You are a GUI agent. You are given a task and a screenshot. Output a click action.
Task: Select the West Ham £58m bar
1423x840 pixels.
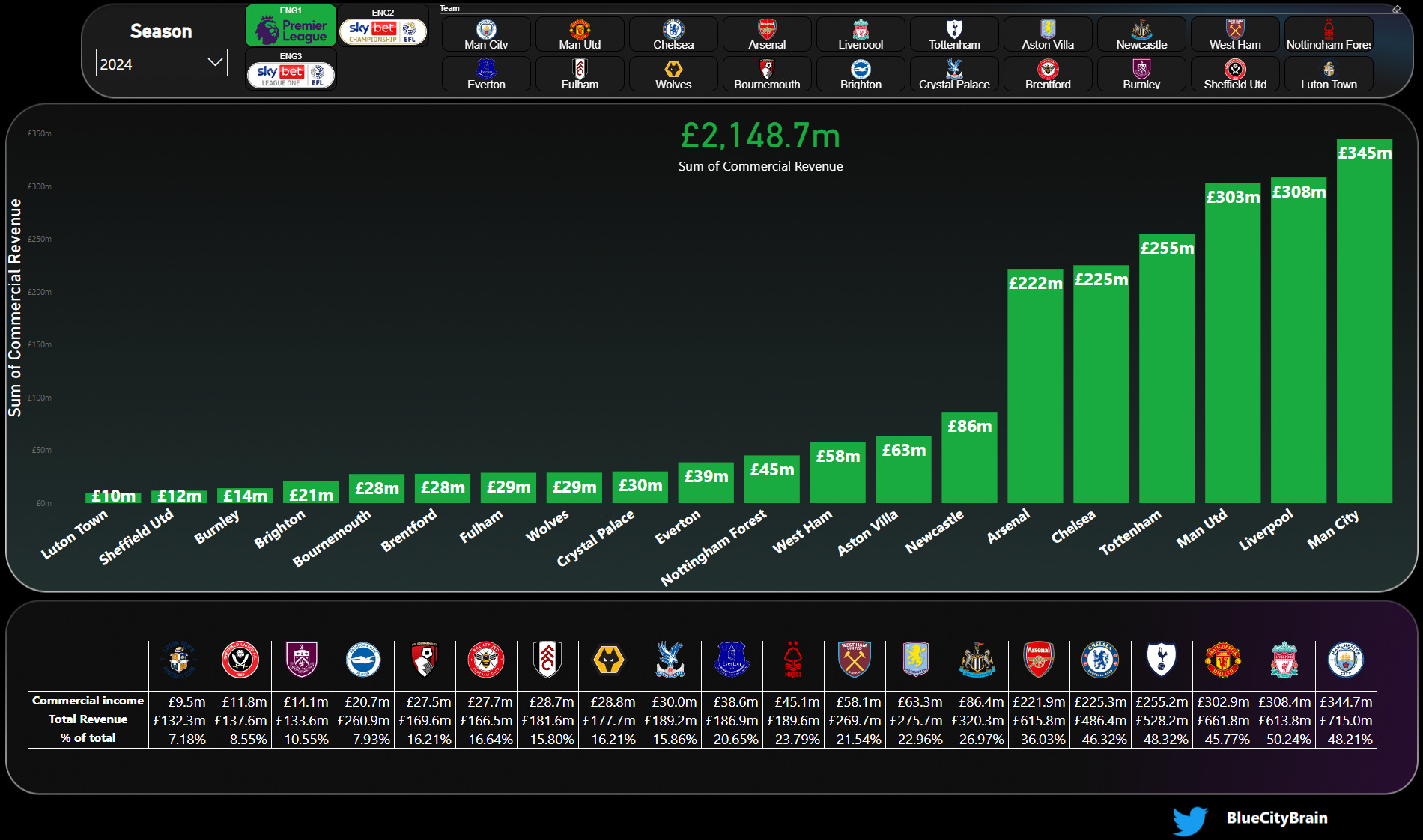(x=837, y=472)
